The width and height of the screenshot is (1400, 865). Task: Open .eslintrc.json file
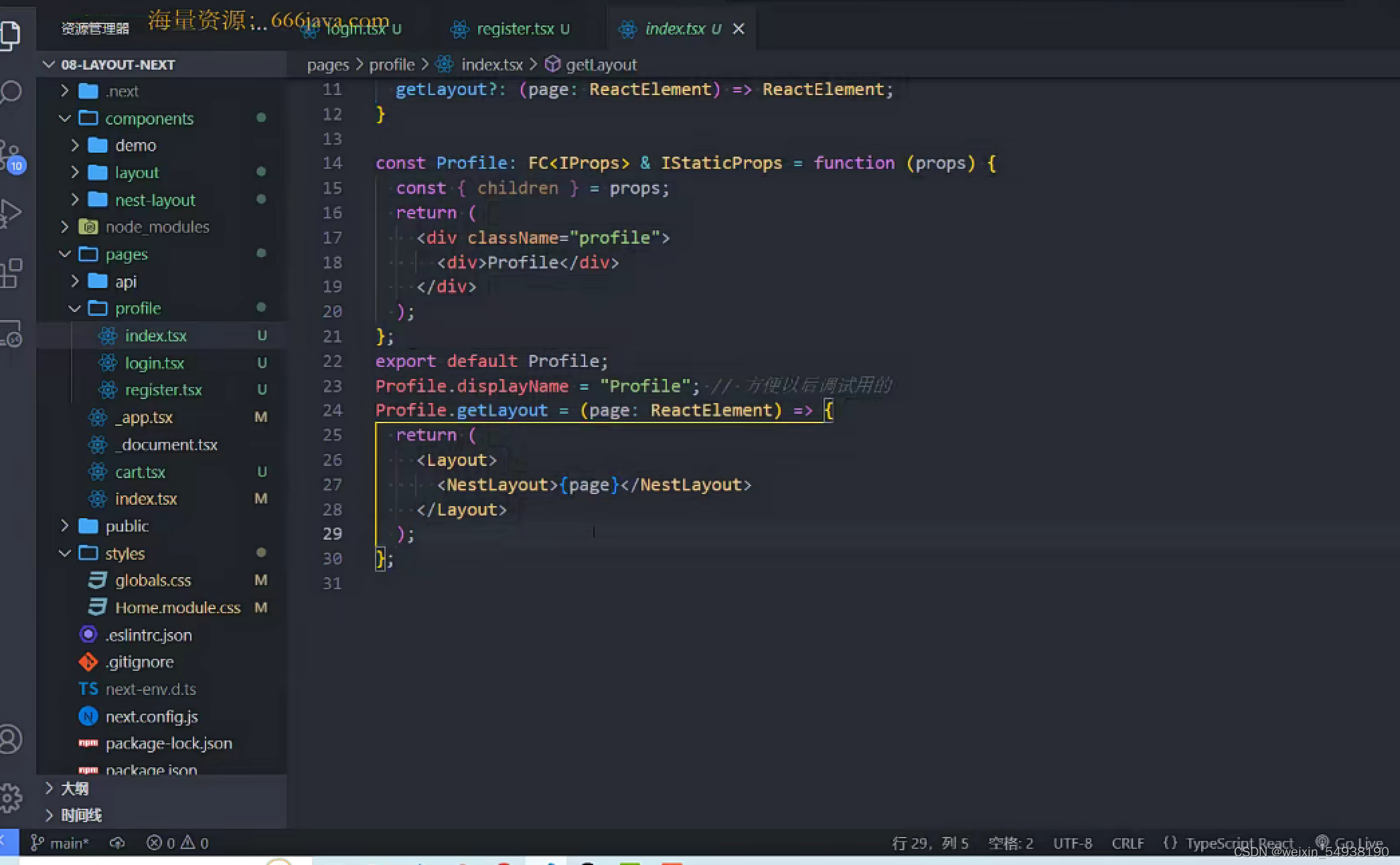point(161,635)
